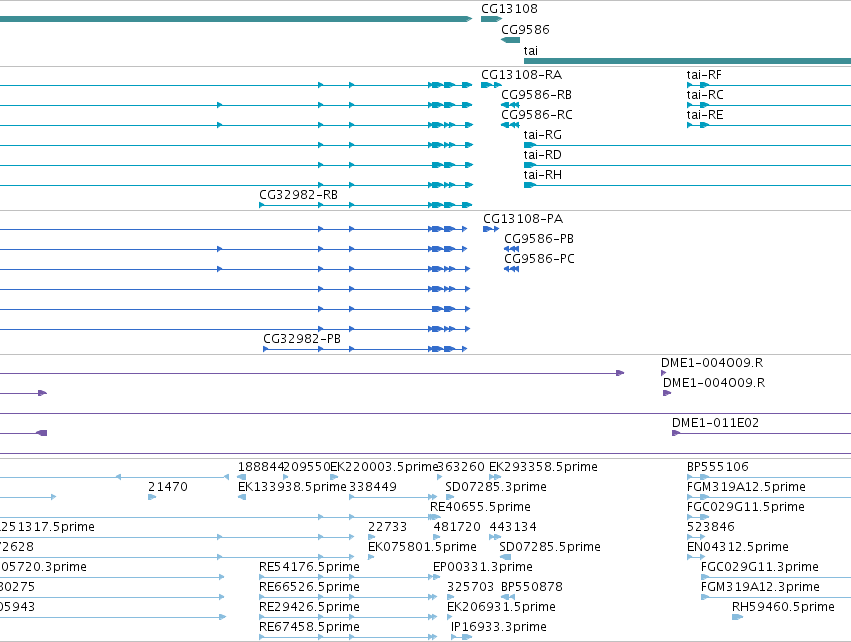Click the IP16933.3prime EST label
851x642 pixels.
tap(499, 627)
